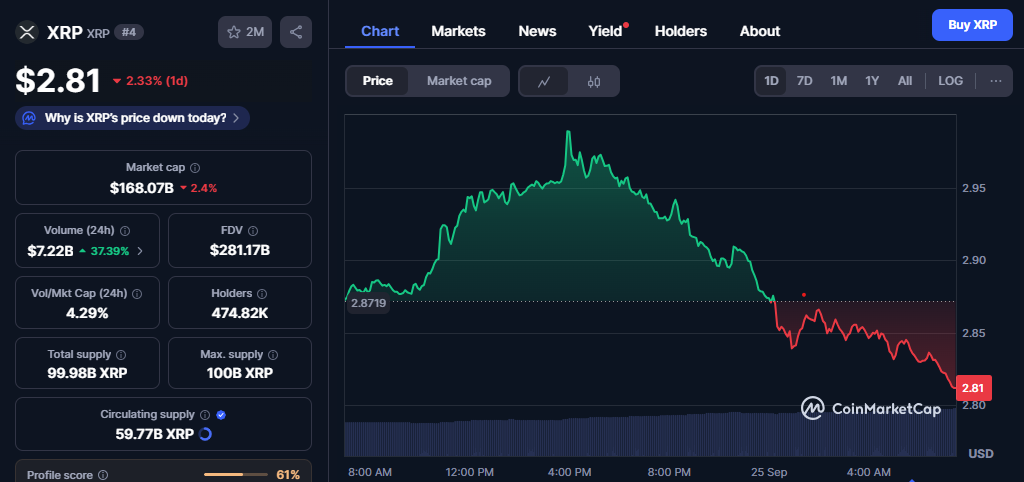Click the 2.8719 opening price label
The height and width of the screenshot is (482, 1024).
point(368,303)
